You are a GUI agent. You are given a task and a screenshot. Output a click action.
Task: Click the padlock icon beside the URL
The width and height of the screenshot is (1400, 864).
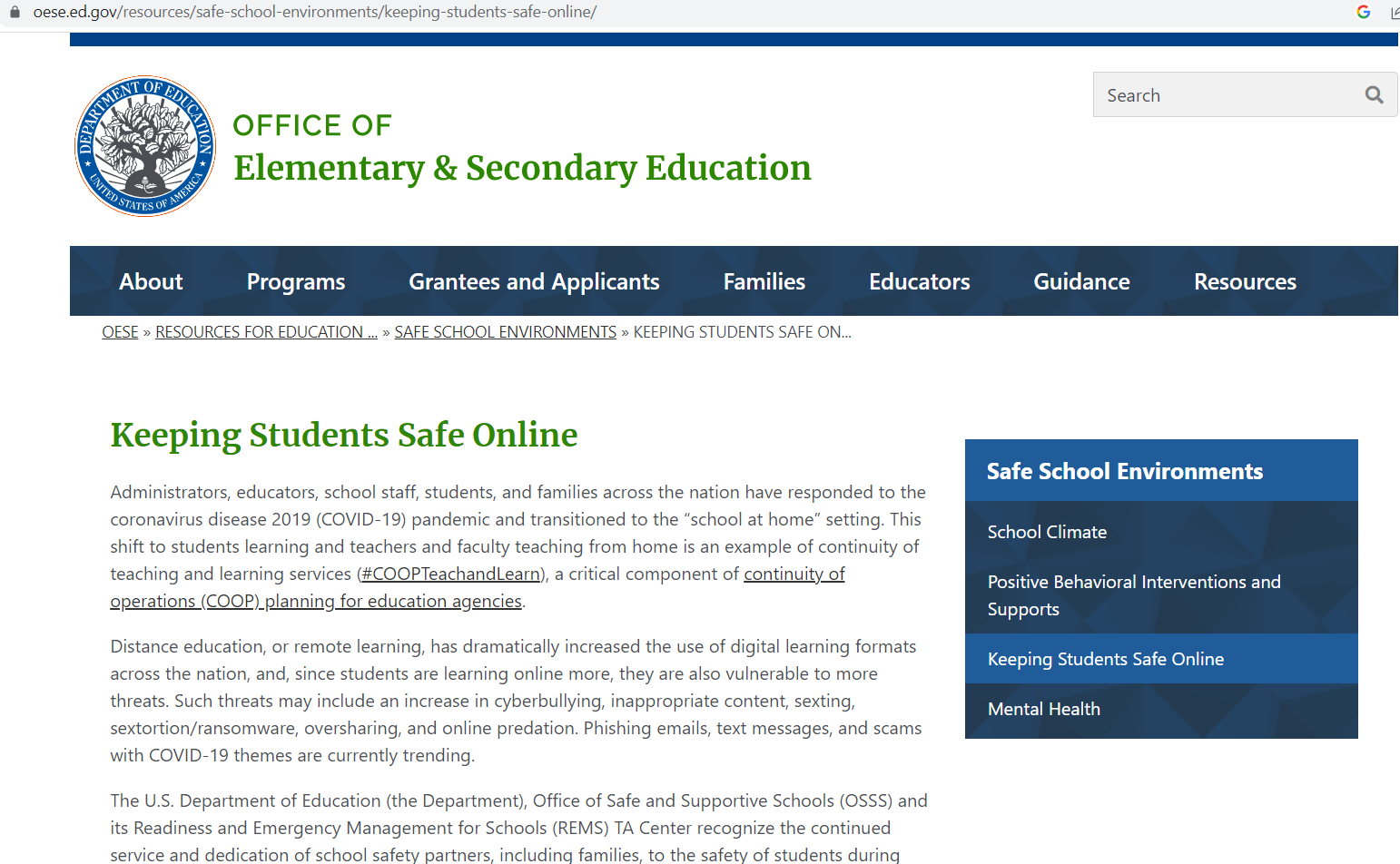pos(15,12)
